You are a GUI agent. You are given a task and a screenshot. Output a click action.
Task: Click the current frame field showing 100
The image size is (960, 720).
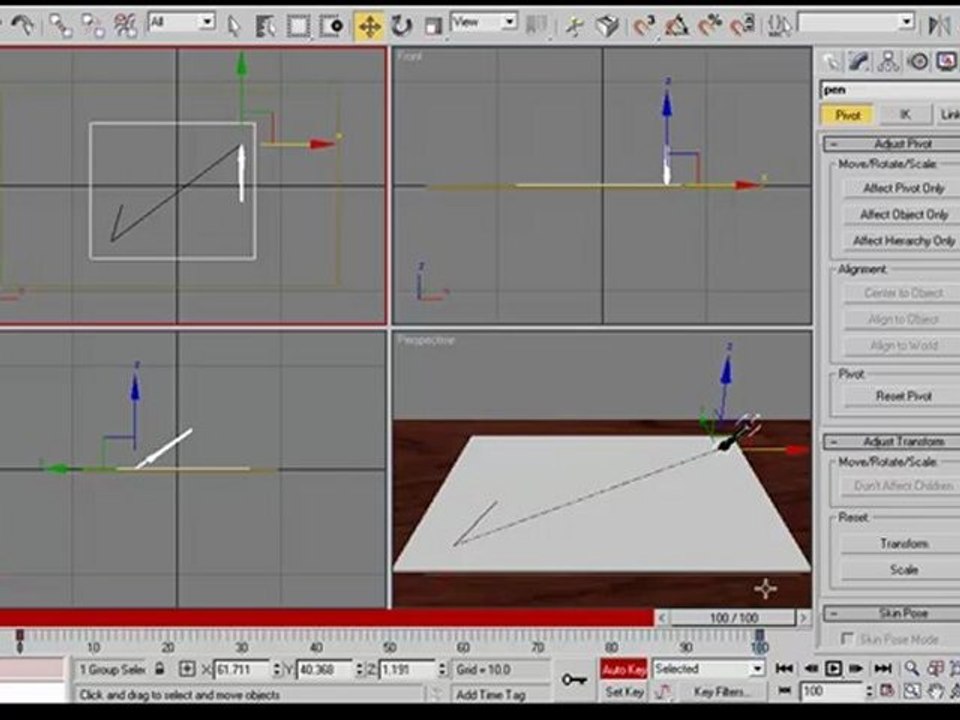[831, 692]
